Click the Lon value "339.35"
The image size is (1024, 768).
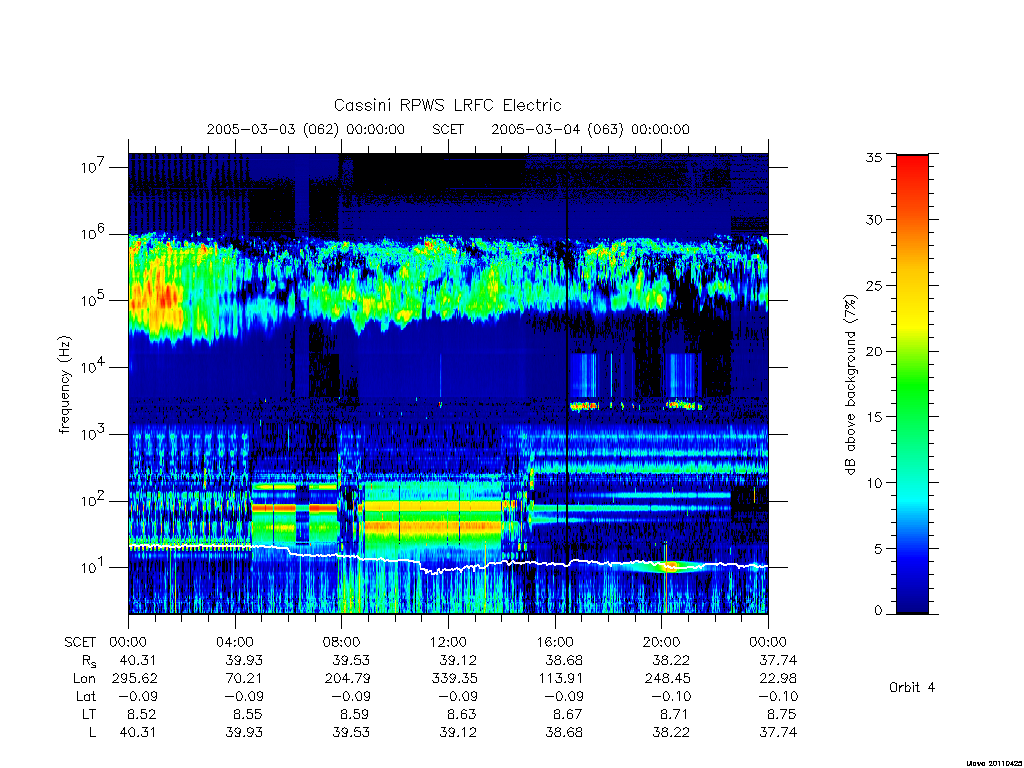tap(455, 679)
